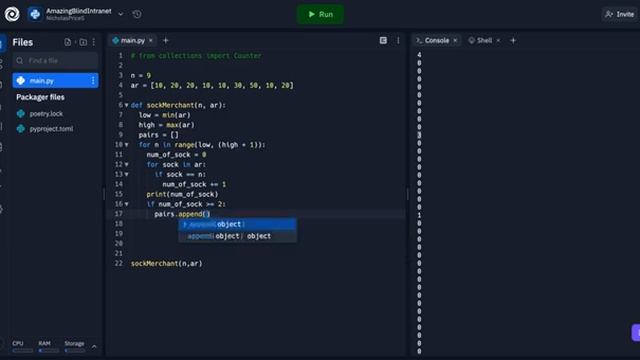The height and width of the screenshot is (360, 640).
Task: Click the purple help widget at right edge
Action: (636, 333)
